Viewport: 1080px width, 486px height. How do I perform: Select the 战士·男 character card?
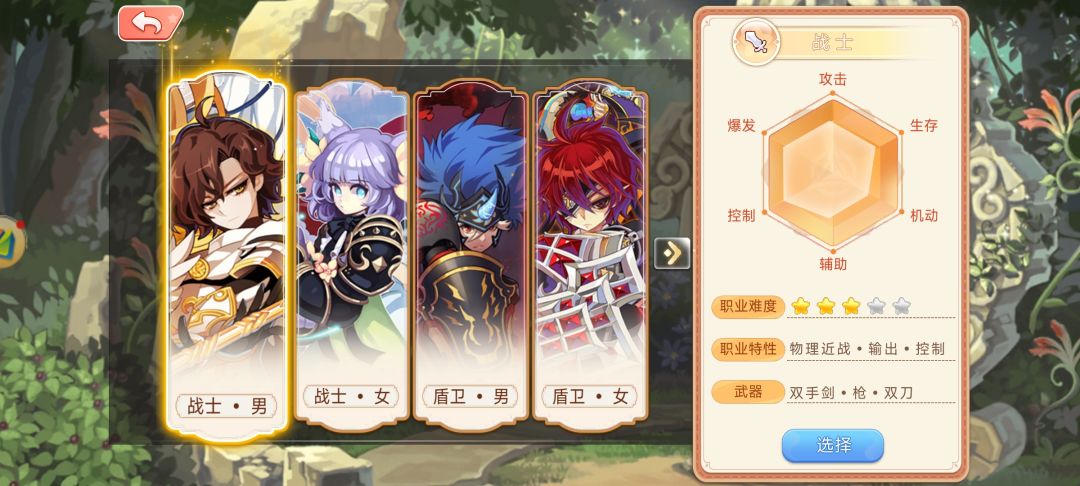(227, 255)
